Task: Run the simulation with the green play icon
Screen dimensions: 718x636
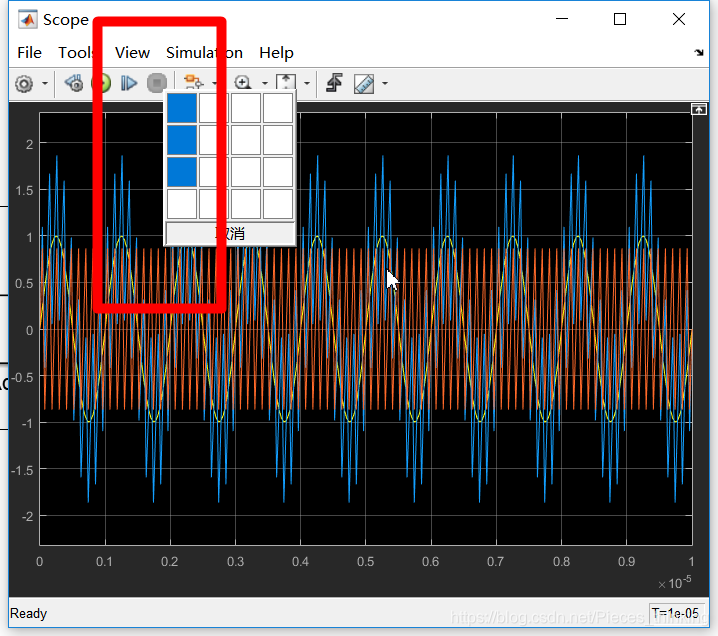Action: tap(102, 83)
